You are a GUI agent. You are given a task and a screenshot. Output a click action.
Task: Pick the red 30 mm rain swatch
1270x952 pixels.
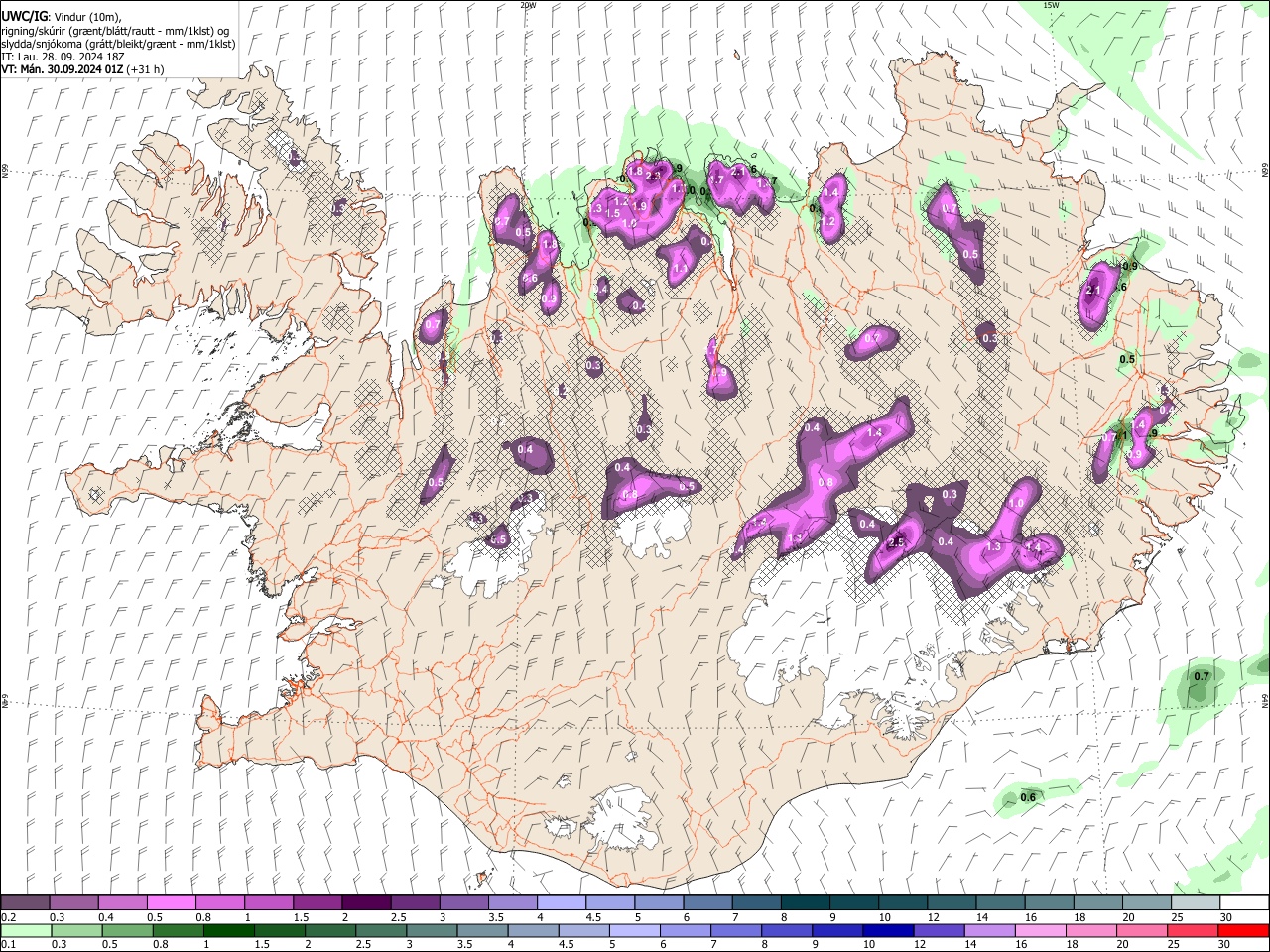click(x=1242, y=931)
